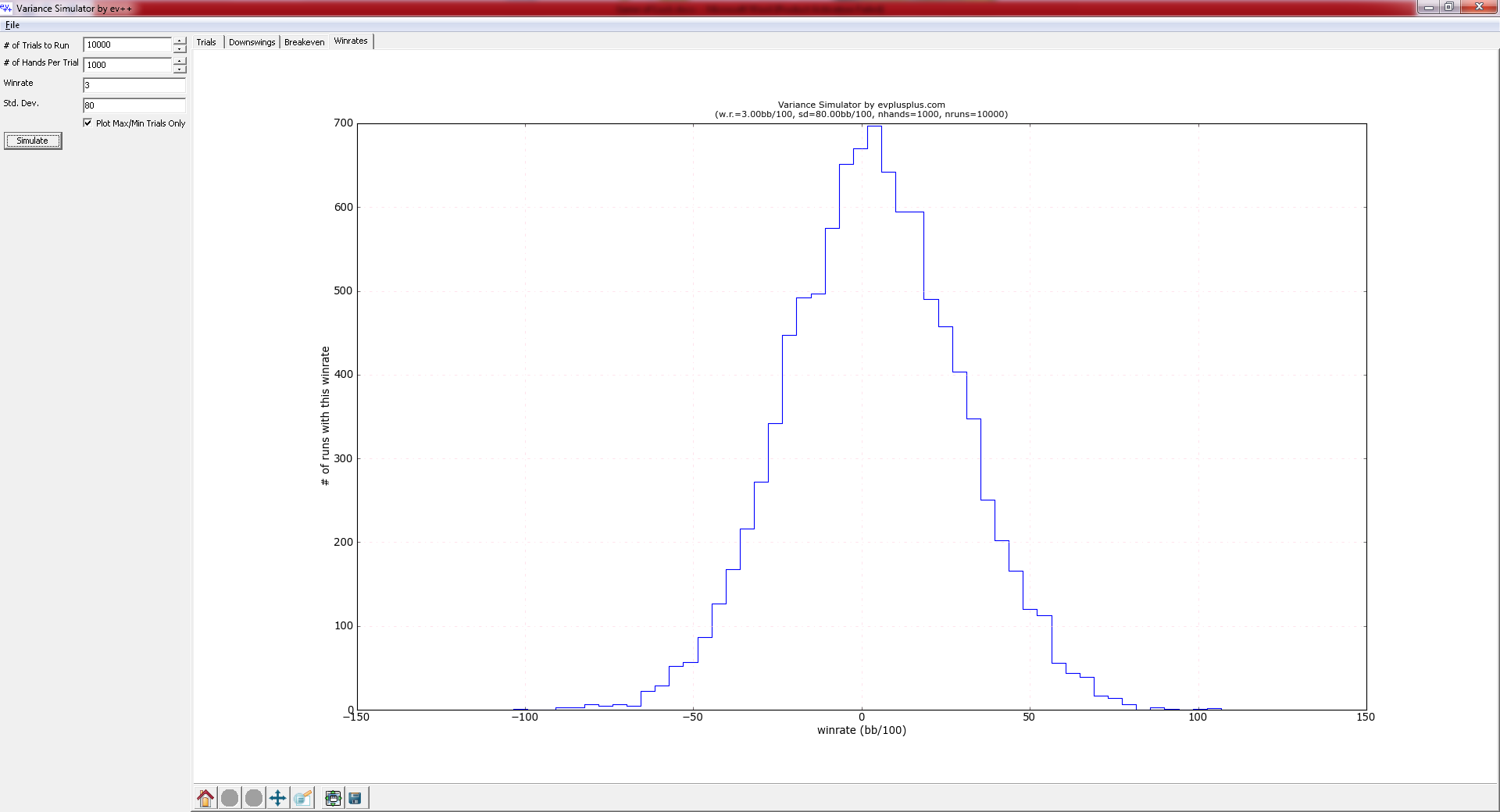Click the plot title 'Variance Simulator by evplusplus.com'
This screenshot has height=812, width=1500.
click(x=861, y=105)
